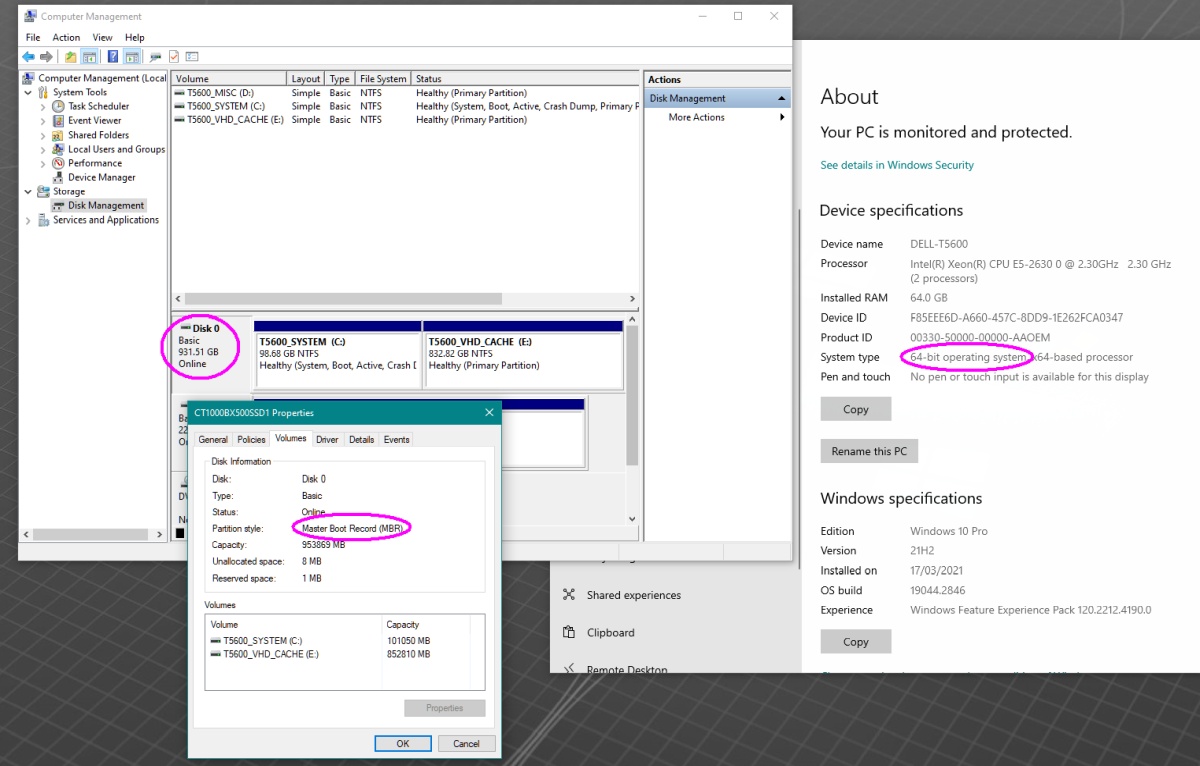The width and height of the screenshot is (1200, 766).
Task: Select T5600_MISC (D:) in the volume list
Action: pyautogui.click(x=405, y=93)
